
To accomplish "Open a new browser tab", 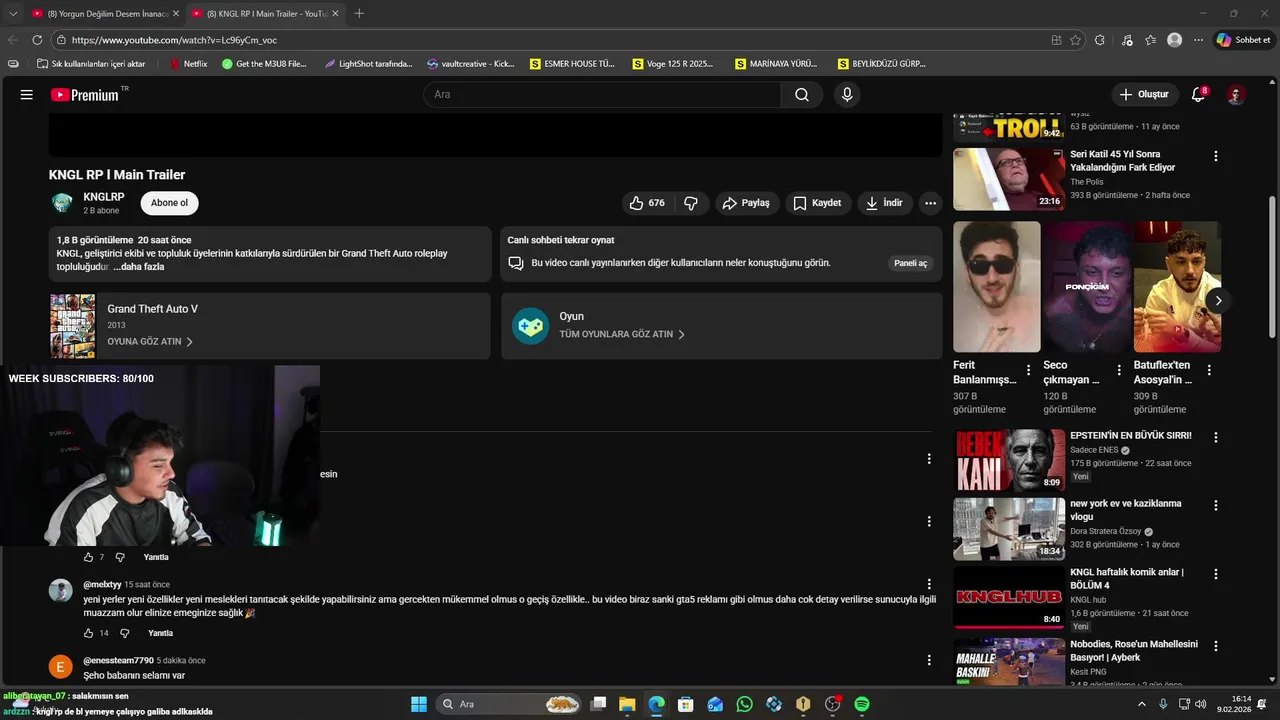I will click(359, 13).
